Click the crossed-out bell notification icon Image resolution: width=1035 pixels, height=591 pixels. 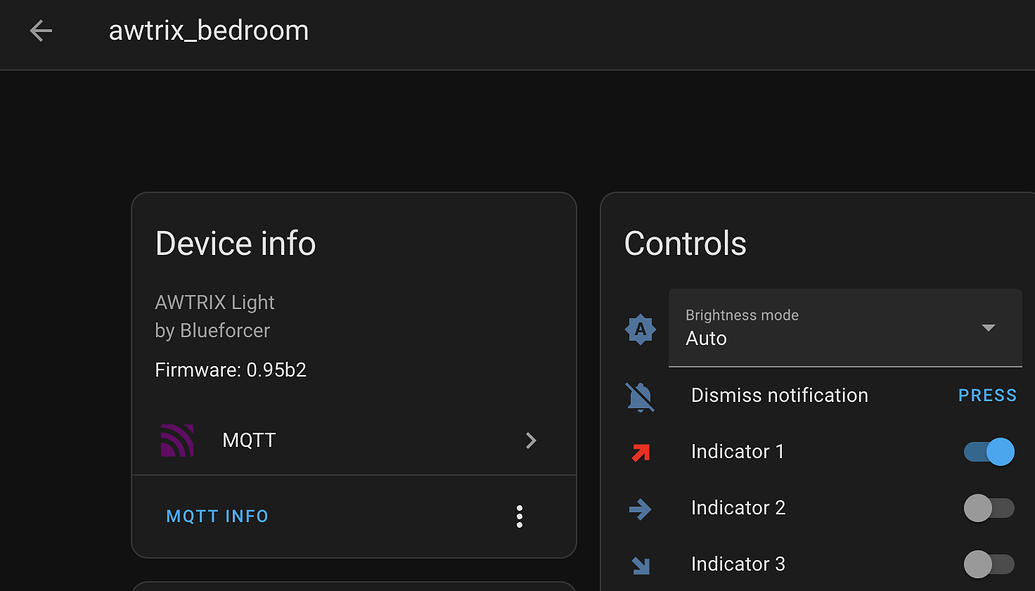(x=639, y=395)
